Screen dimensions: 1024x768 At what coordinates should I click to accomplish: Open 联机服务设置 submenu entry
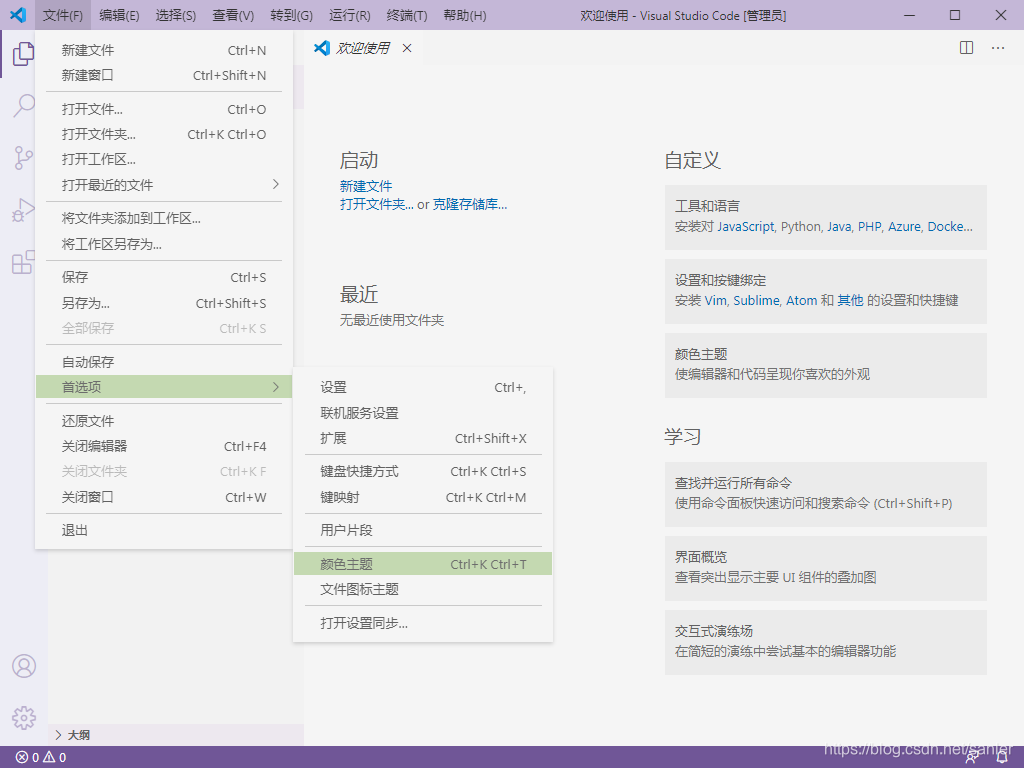(x=423, y=413)
